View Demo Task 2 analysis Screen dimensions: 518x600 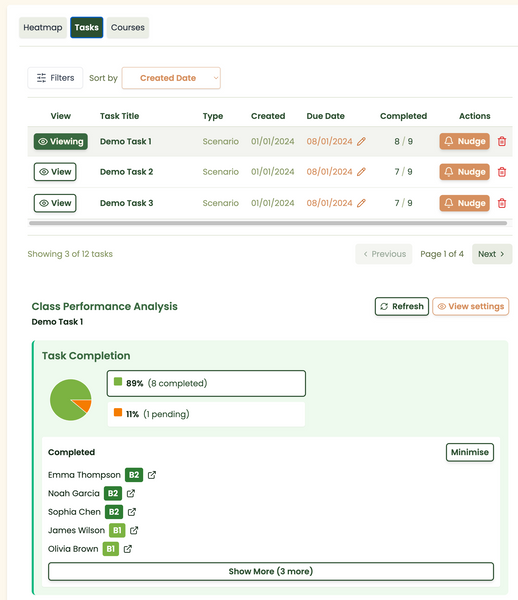pos(55,172)
